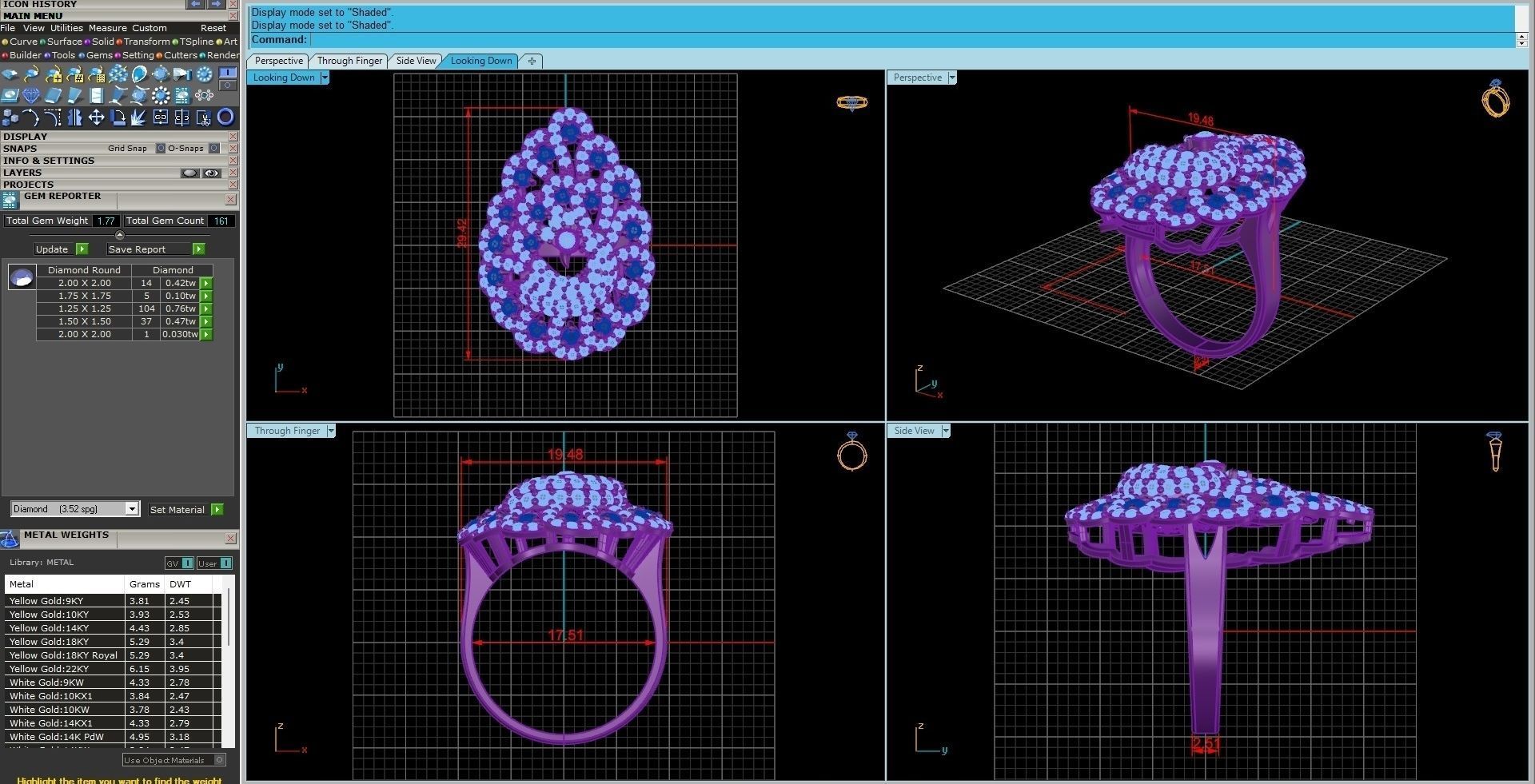
Task: Select the gem-on-curve add (+) tool
Action: pos(54,74)
